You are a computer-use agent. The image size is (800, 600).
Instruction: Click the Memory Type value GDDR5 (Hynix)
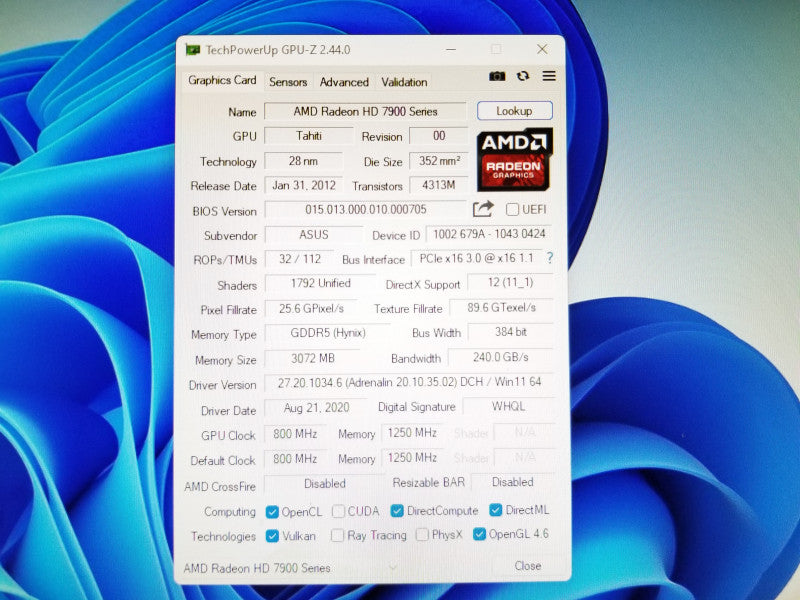click(x=328, y=333)
